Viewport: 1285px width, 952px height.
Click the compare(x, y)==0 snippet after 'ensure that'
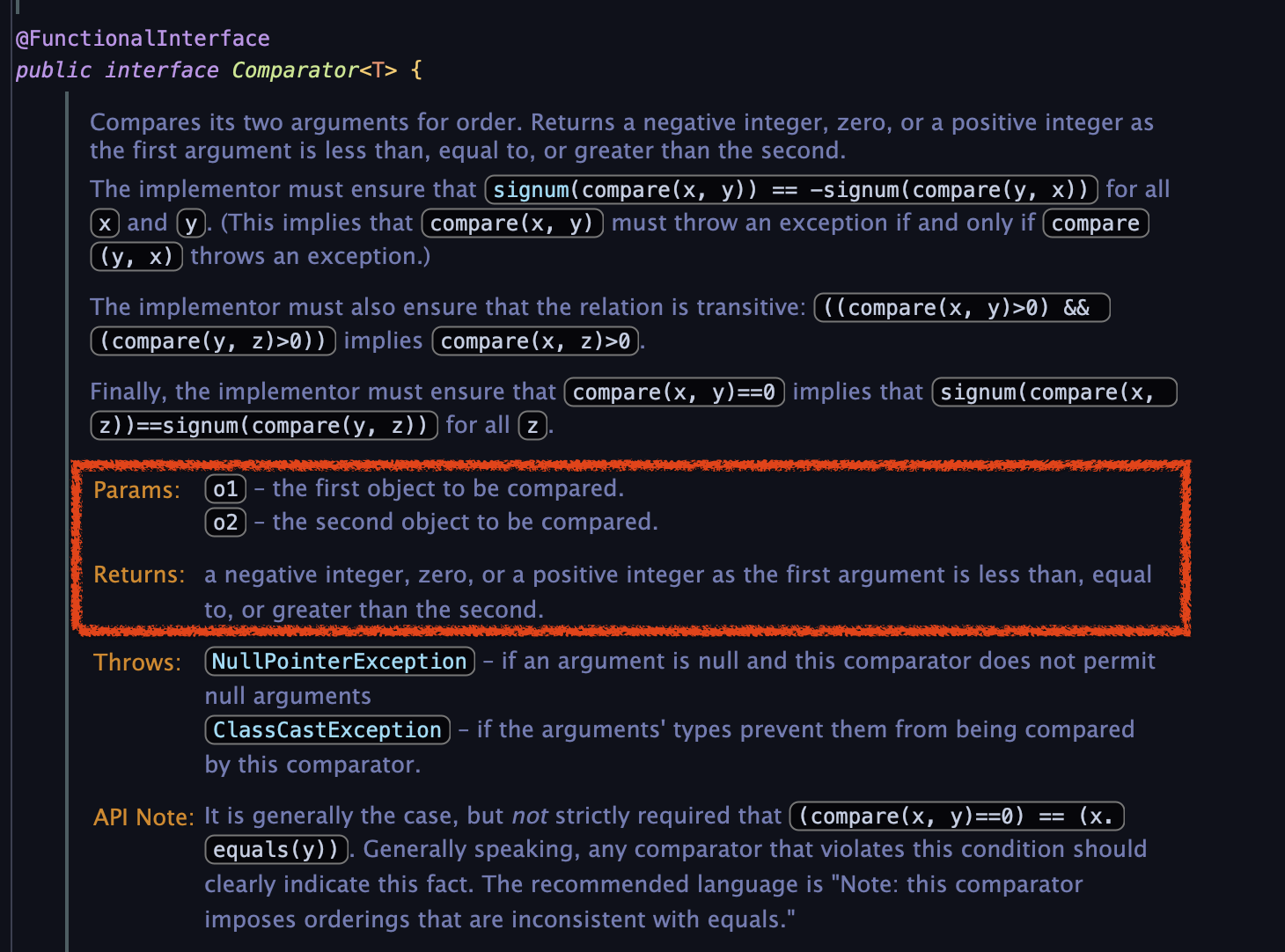[x=674, y=392]
